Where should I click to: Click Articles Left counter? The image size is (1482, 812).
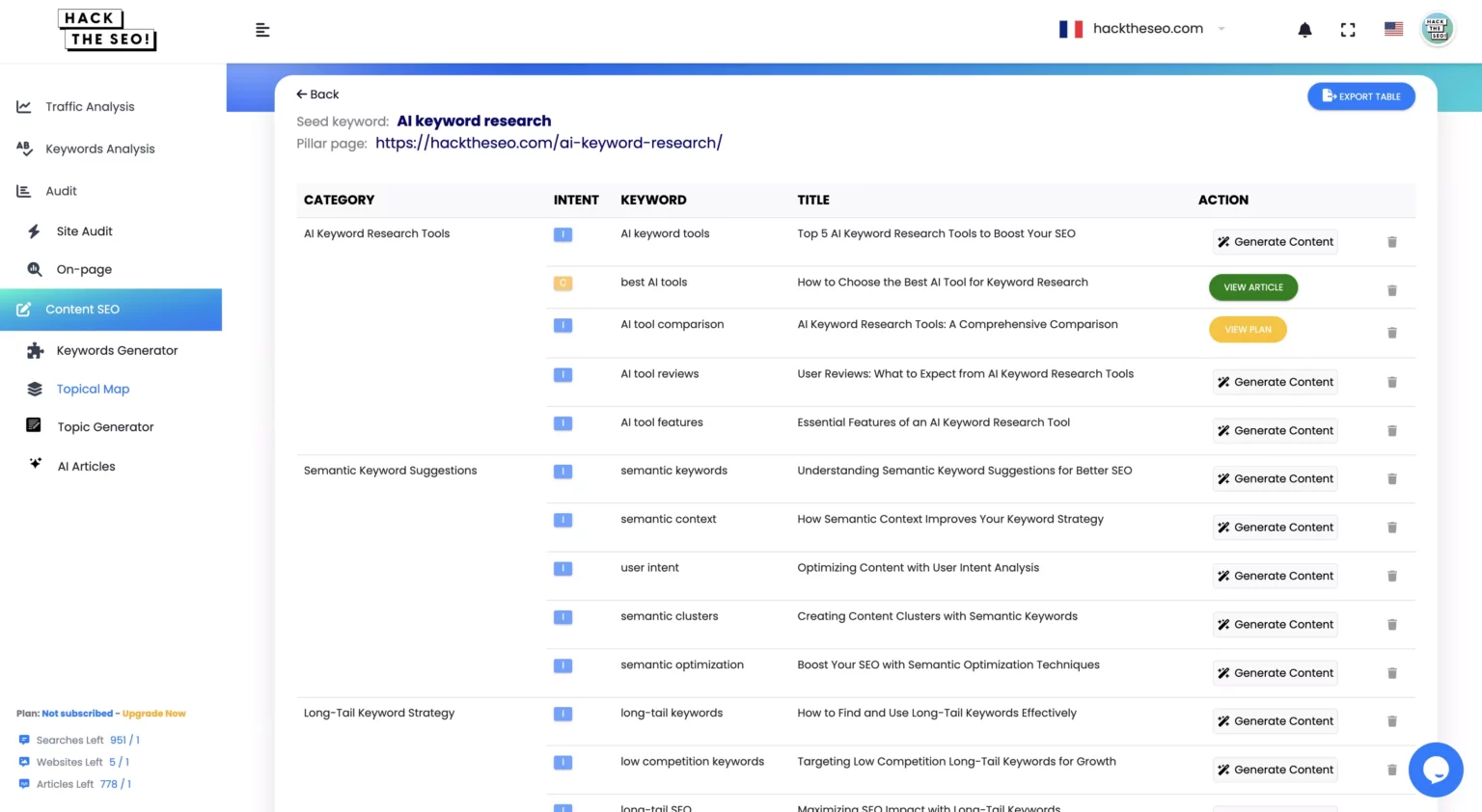tap(75, 785)
